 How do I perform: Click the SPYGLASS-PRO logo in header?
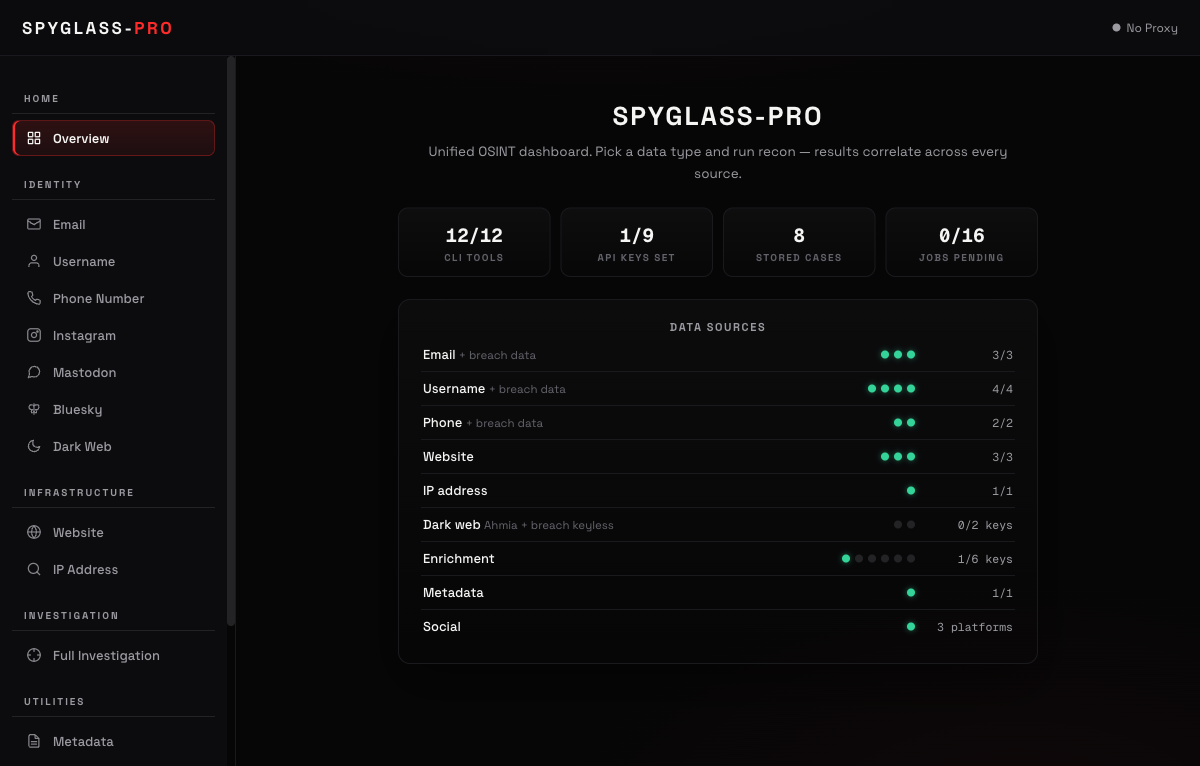98,28
